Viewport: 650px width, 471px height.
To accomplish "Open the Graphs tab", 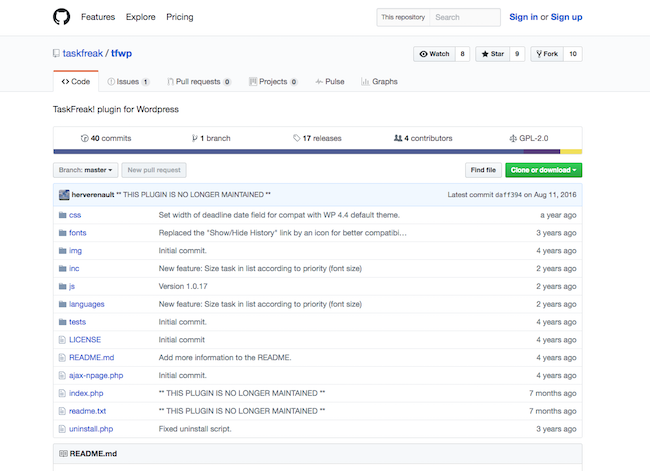I will pyautogui.click(x=379, y=82).
